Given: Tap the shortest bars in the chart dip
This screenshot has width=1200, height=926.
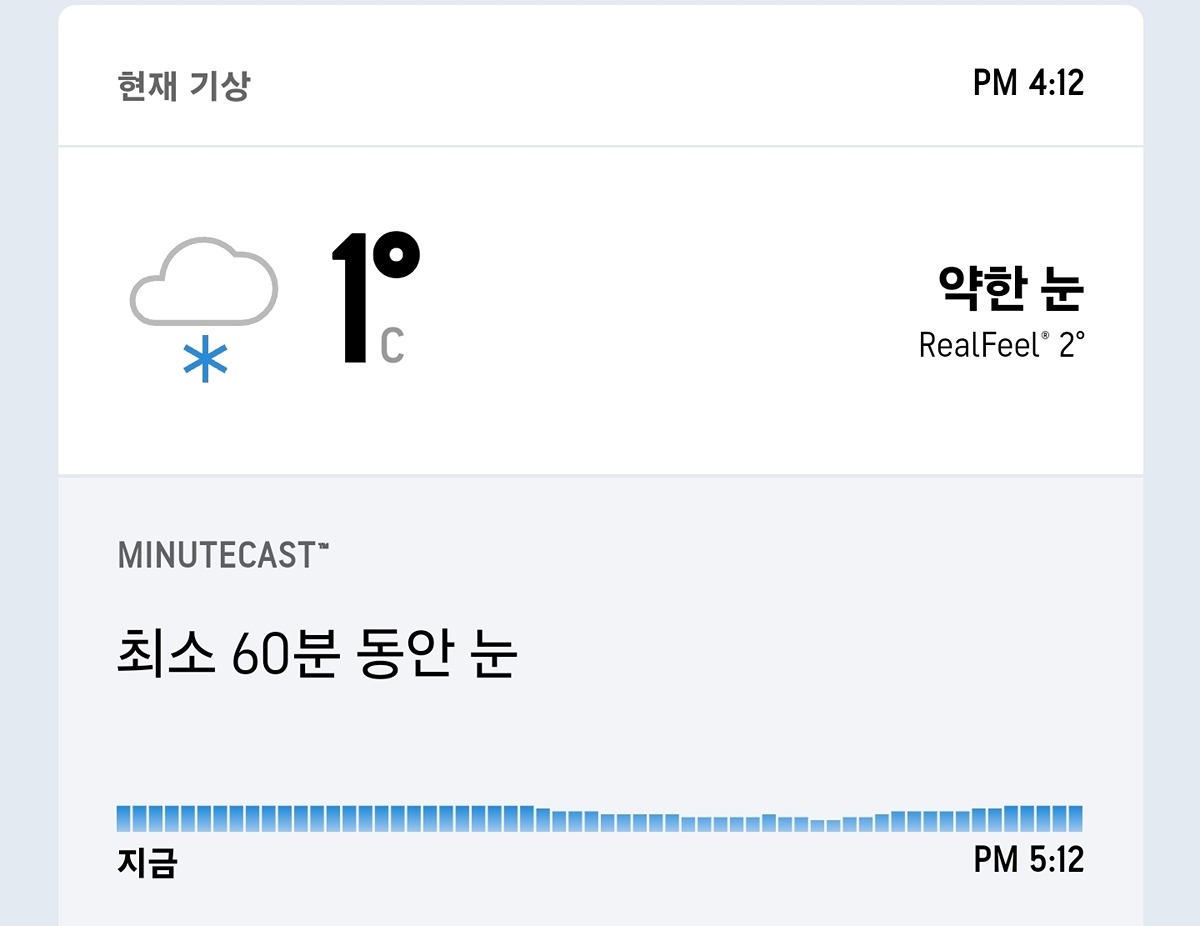Looking at the screenshot, I should [x=825, y=826].
